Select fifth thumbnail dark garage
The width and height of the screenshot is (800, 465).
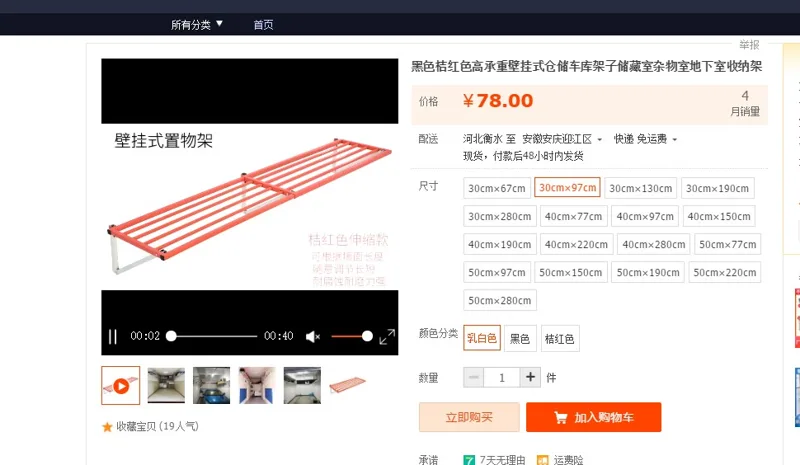click(302, 385)
